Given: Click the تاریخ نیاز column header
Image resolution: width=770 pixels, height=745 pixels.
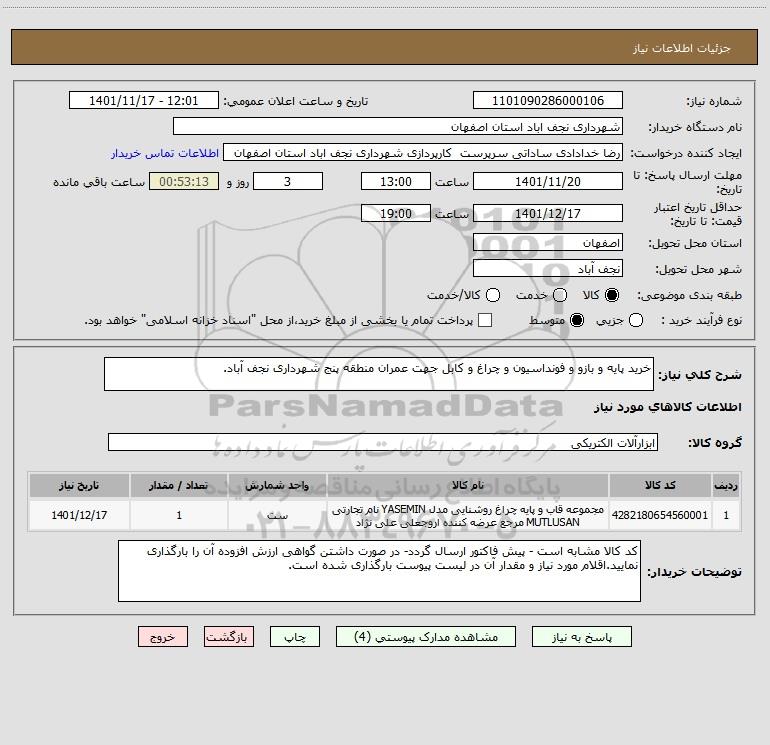Looking at the screenshot, I should [x=79, y=485].
